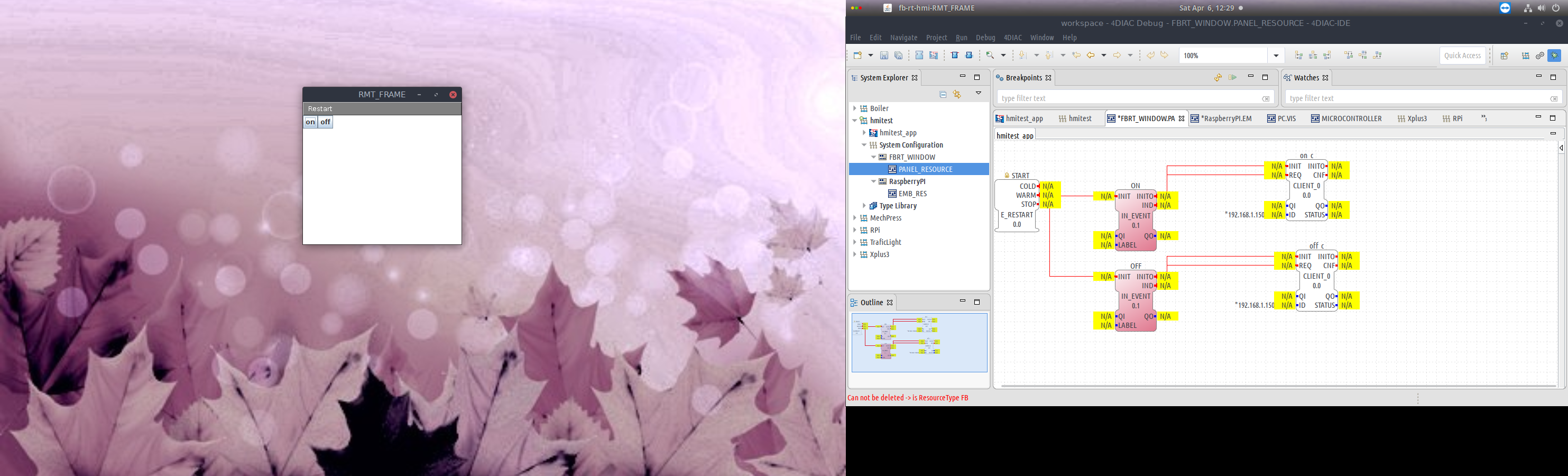Click the New wizard toolbar icon

pos(857,56)
